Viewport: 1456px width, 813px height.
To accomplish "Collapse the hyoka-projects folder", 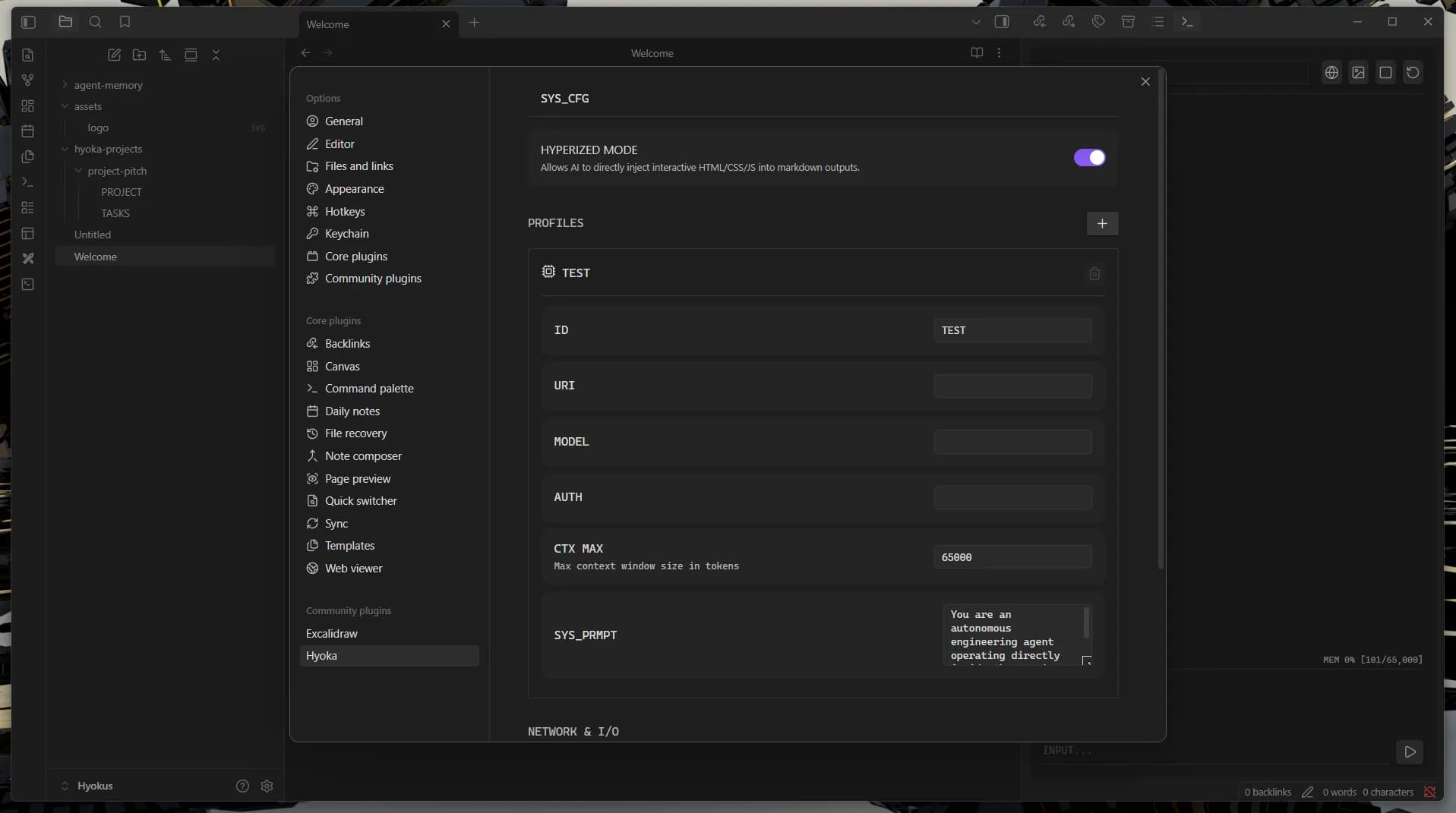I will click(x=65, y=150).
